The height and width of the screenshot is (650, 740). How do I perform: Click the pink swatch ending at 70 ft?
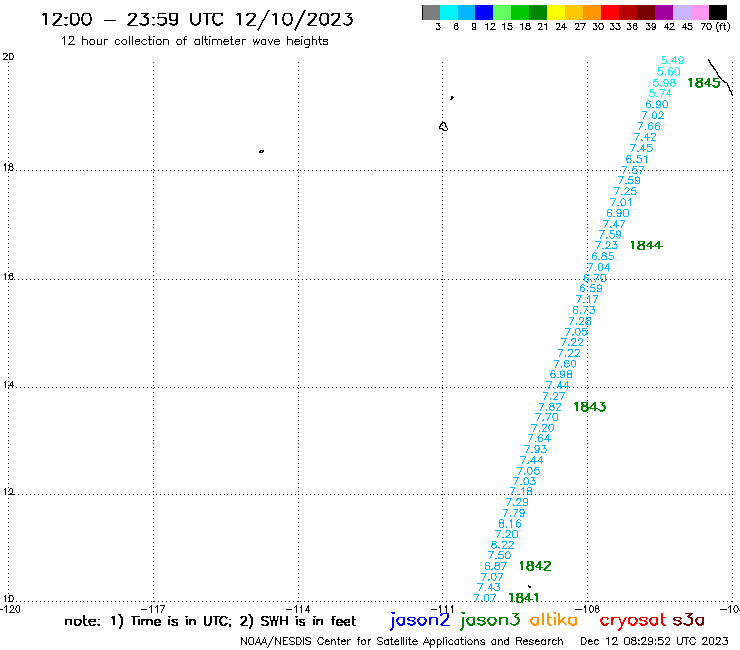coord(699,12)
